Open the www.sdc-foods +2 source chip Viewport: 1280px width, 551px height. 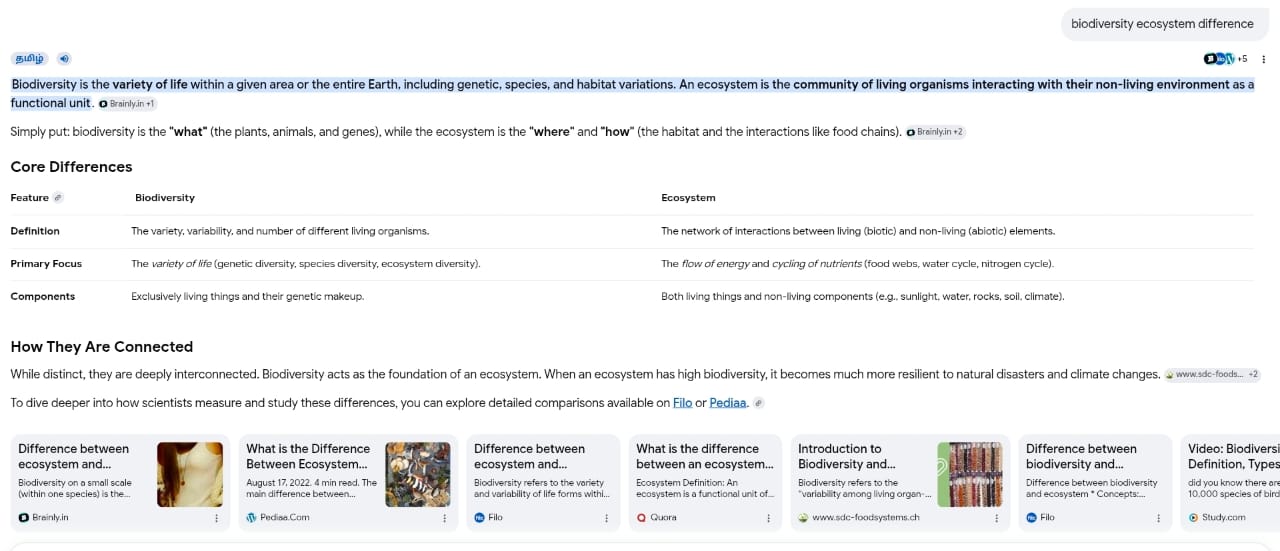1212,374
